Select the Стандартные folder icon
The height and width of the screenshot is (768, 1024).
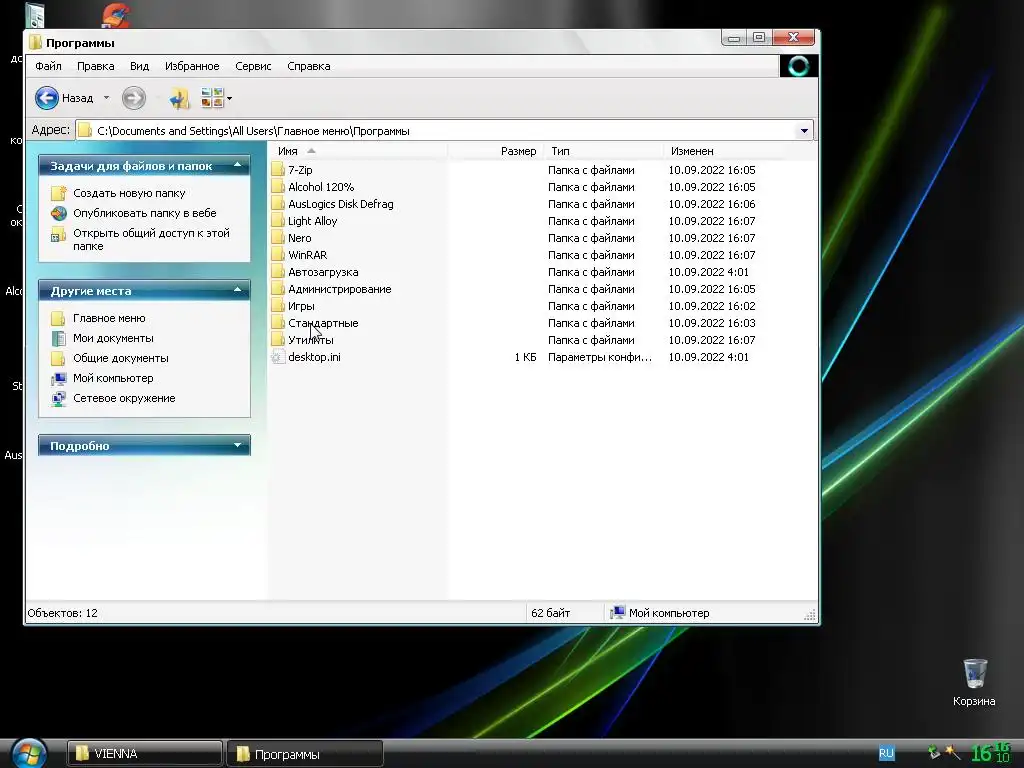[x=278, y=323]
